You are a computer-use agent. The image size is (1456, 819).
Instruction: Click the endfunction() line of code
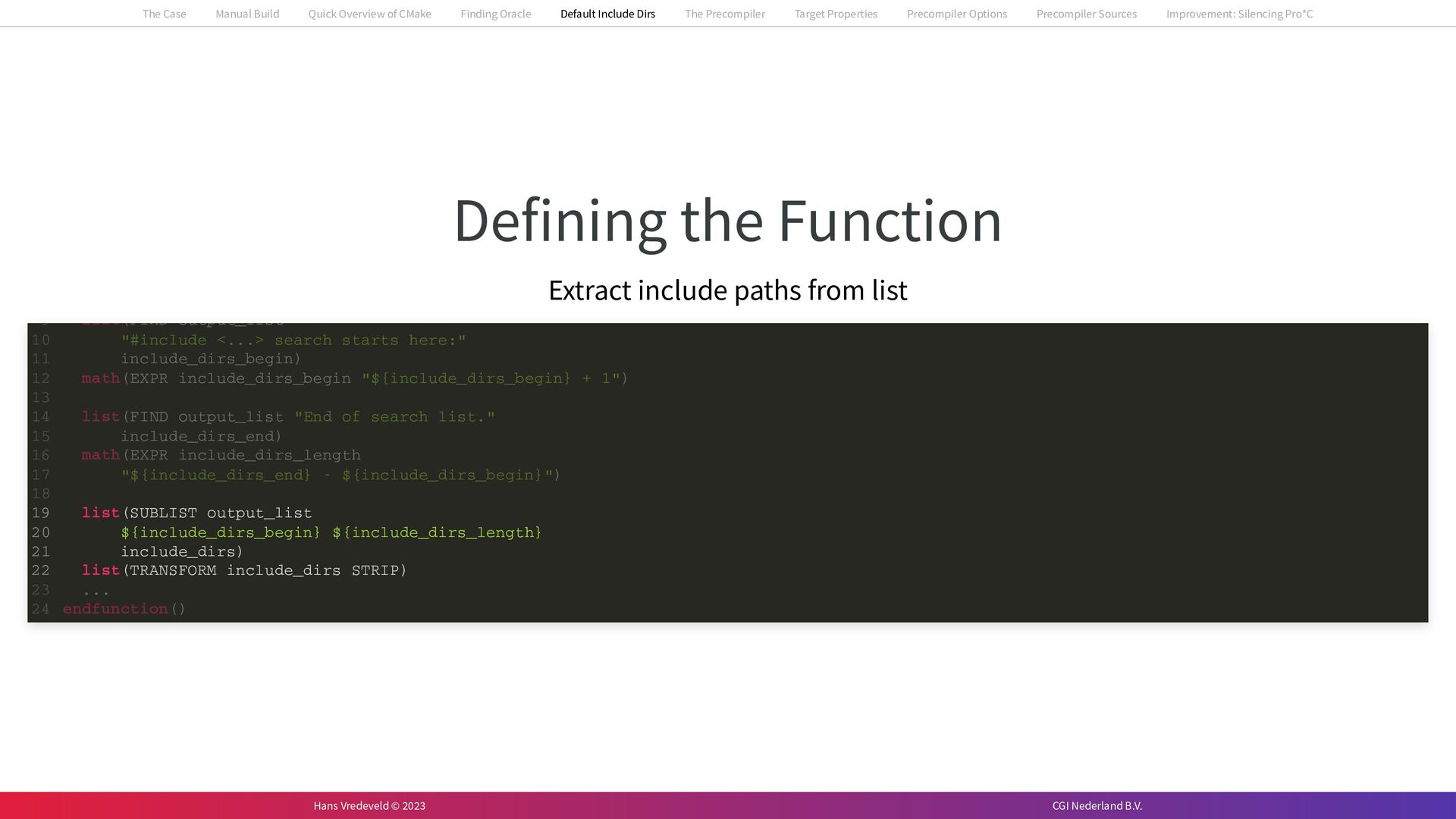click(x=124, y=609)
